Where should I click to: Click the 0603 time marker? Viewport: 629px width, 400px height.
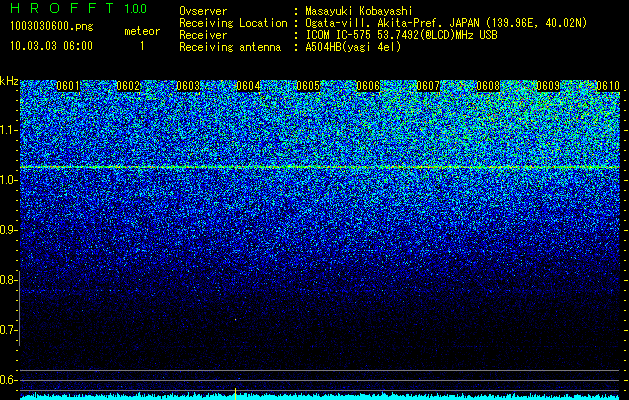pyautogui.click(x=188, y=86)
